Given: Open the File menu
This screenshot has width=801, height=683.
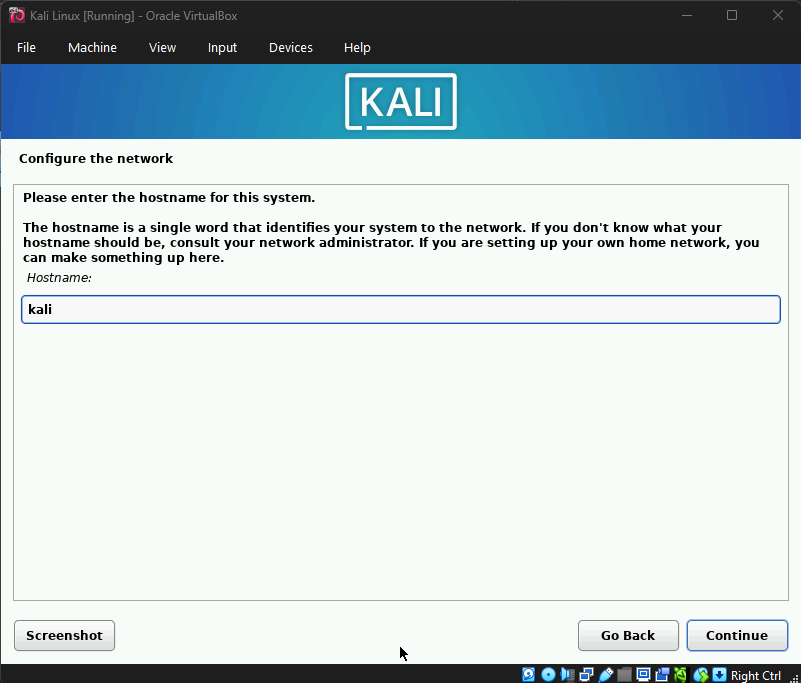Looking at the screenshot, I should [26, 48].
